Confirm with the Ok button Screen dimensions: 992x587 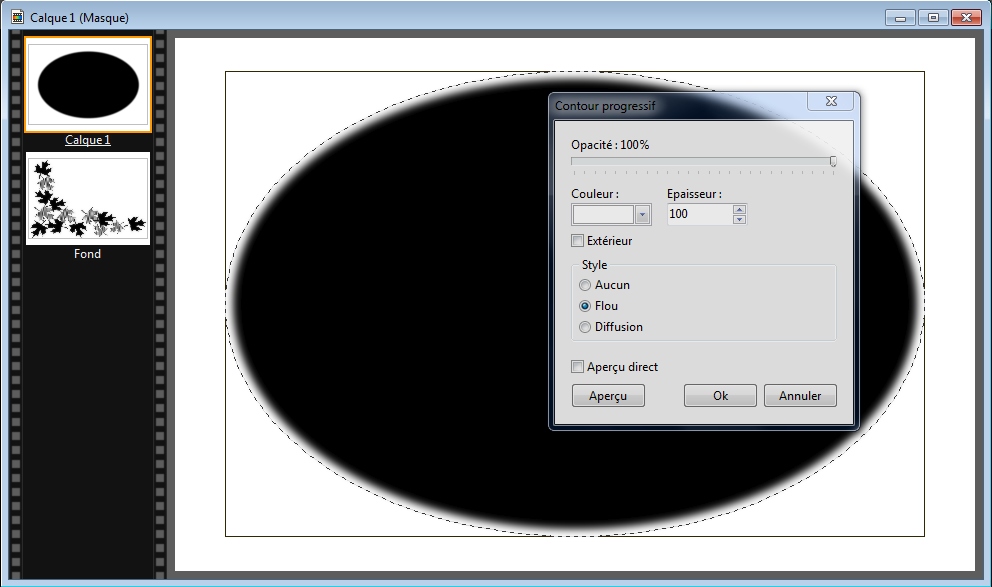click(x=720, y=395)
